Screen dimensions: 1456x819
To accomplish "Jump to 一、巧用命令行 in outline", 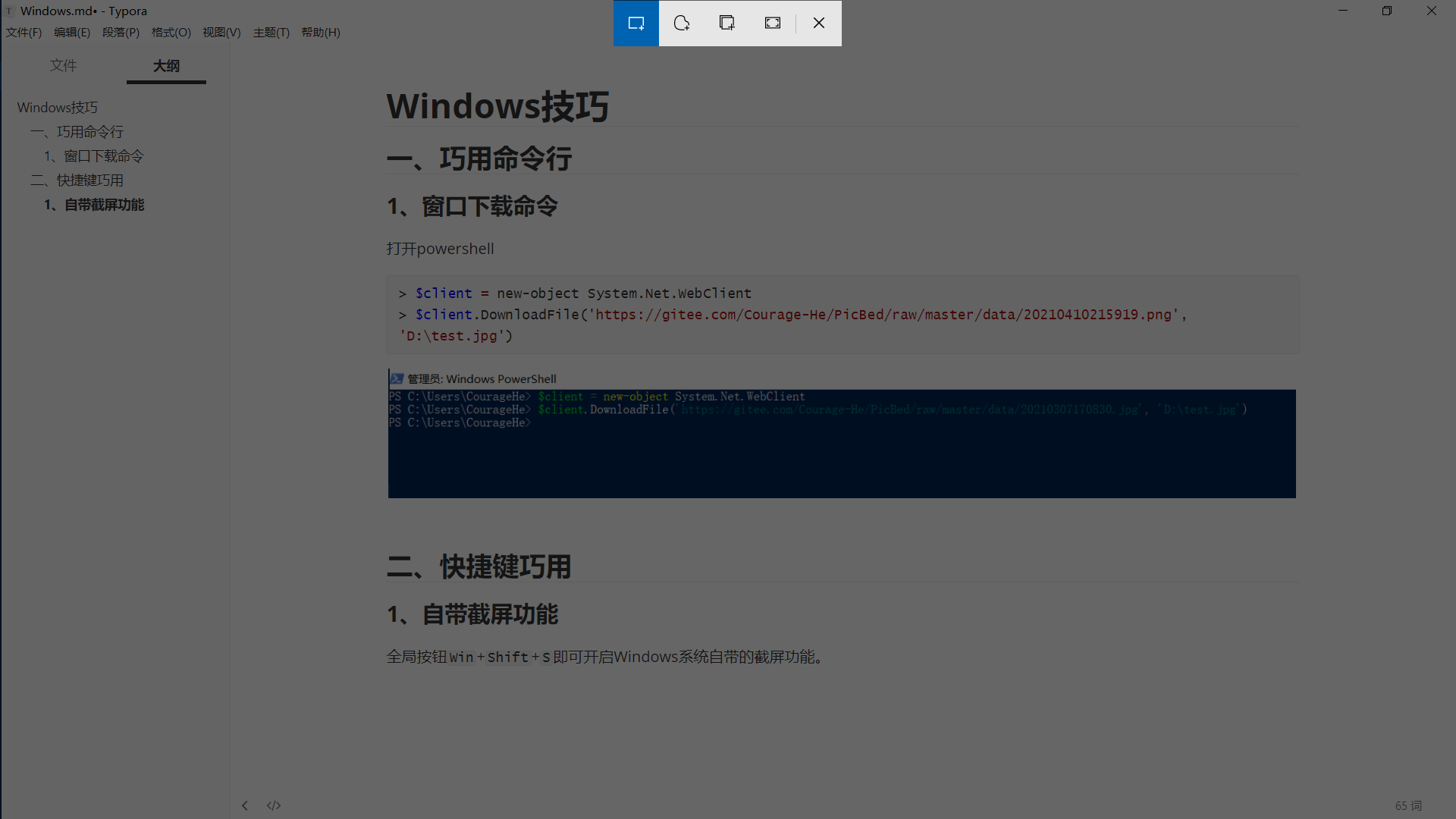I will (77, 132).
